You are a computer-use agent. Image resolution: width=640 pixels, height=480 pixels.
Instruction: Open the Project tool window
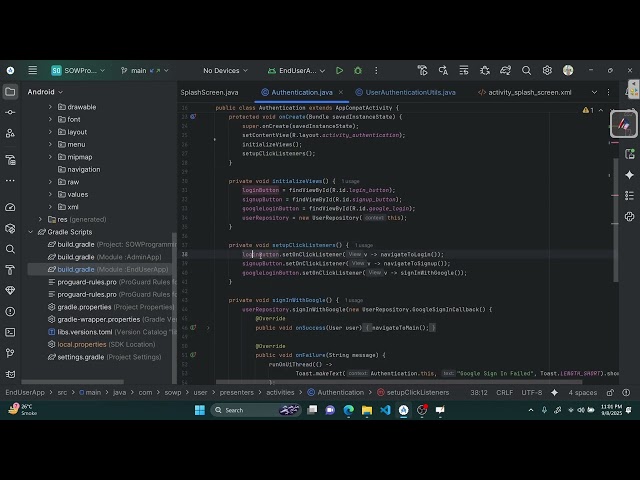[x=10, y=92]
